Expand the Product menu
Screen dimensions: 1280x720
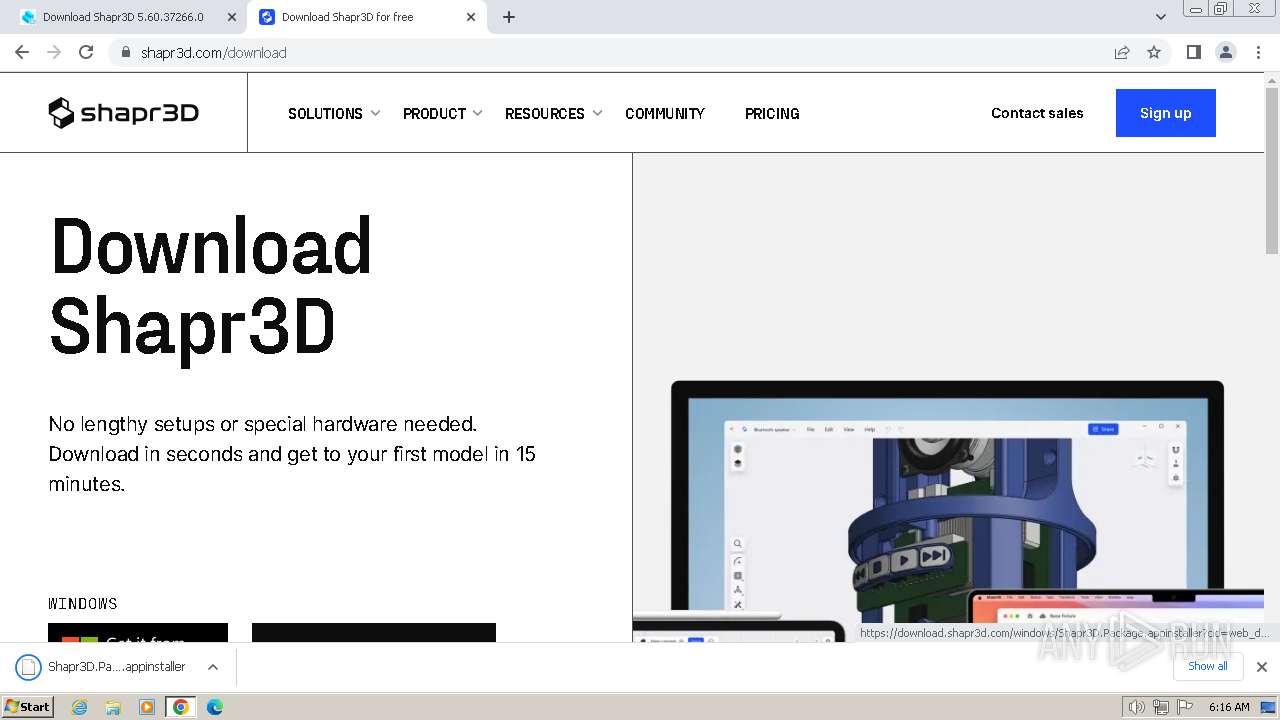tap(443, 113)
